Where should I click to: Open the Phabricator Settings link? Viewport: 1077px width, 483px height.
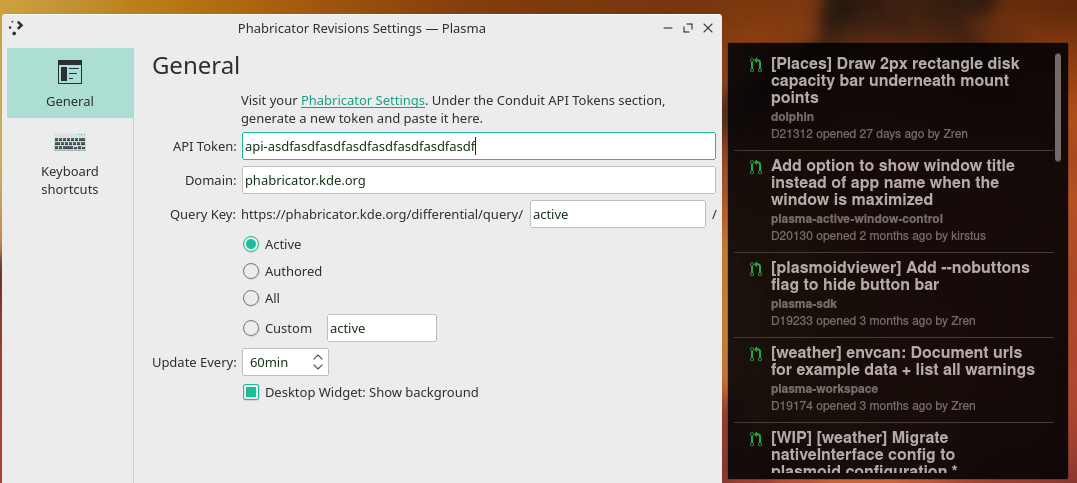pyautogui.click(x=363, y=100)
